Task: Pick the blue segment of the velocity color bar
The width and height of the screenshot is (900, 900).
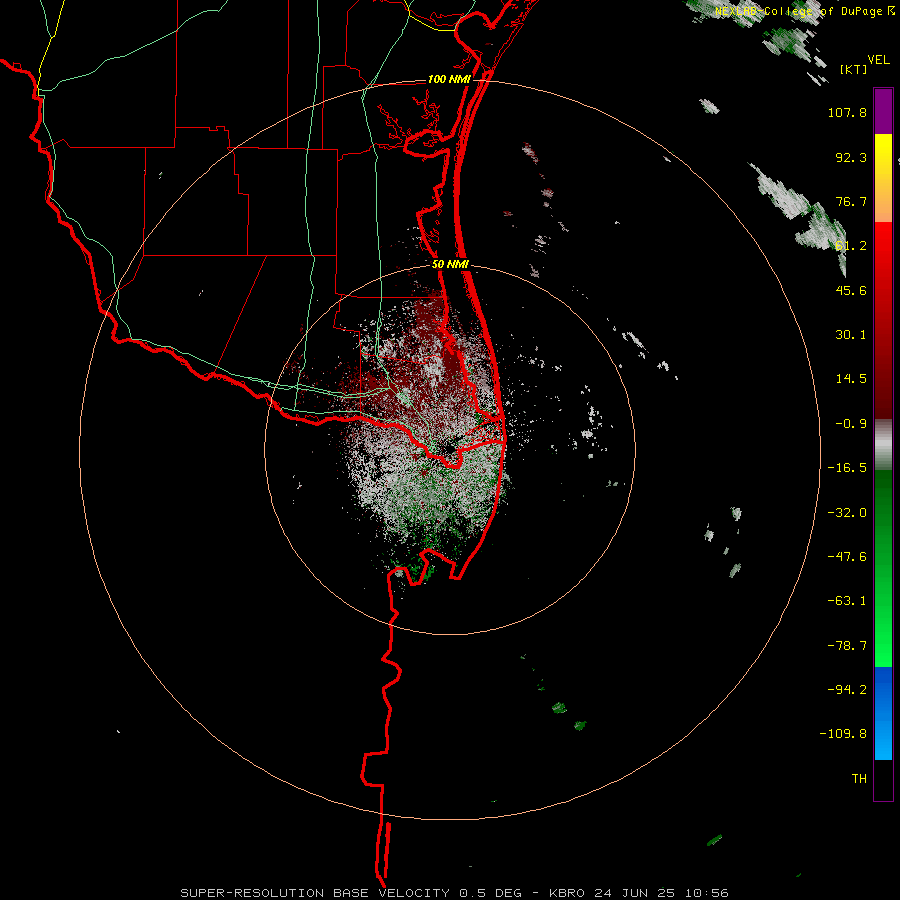Action: point(883,713)
